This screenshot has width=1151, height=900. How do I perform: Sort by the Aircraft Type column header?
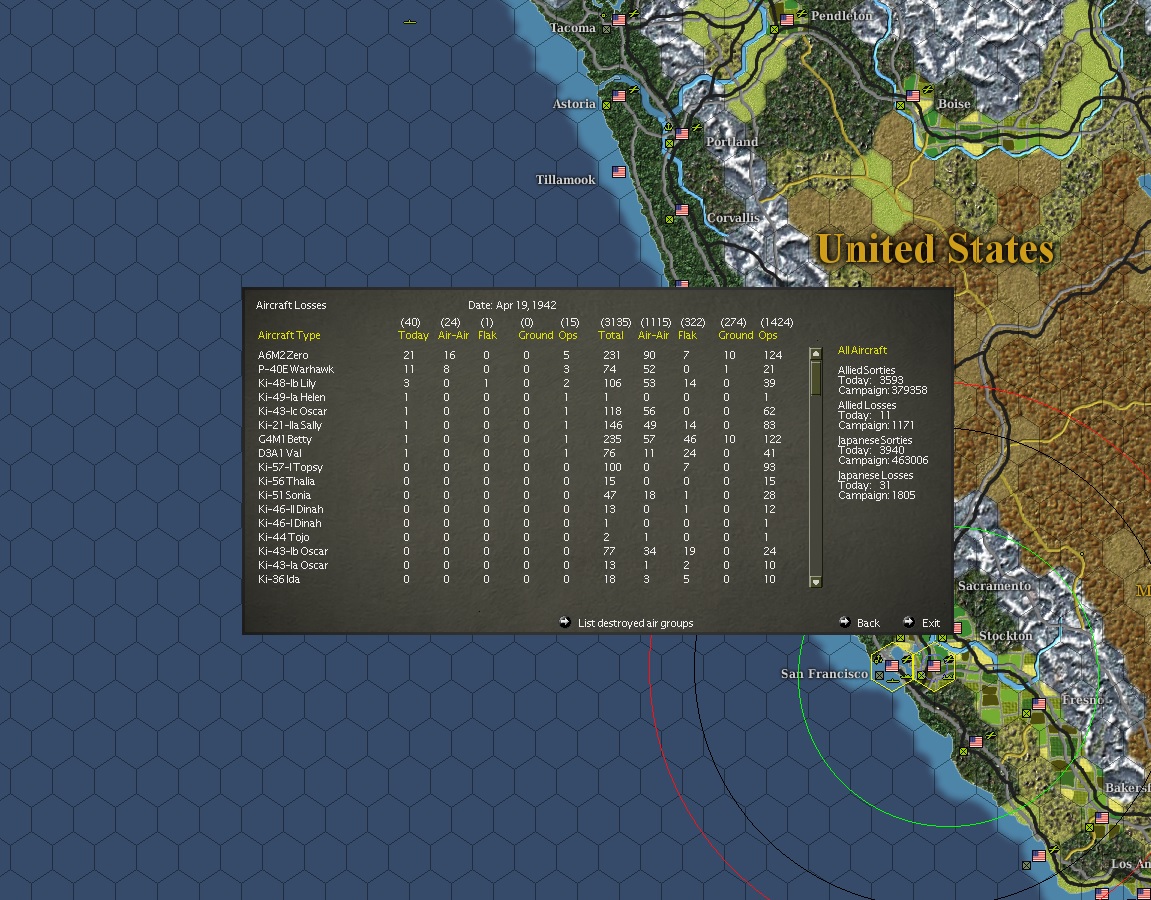point(289,335)
